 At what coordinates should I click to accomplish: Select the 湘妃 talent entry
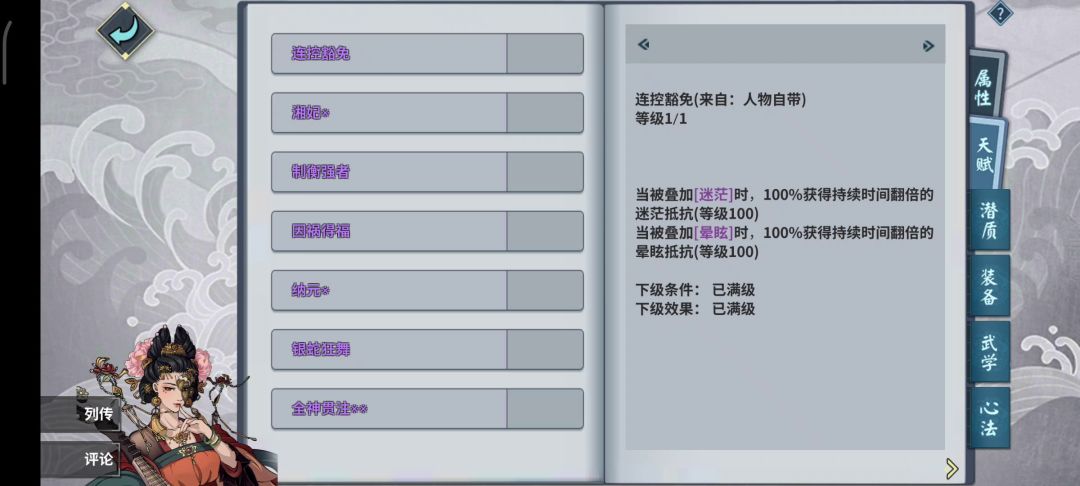click(427, 112)
